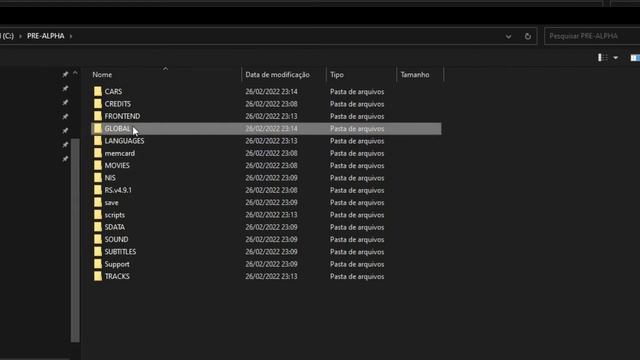Sort by Tipo column header
640x360 pixels.
point(337,75)
